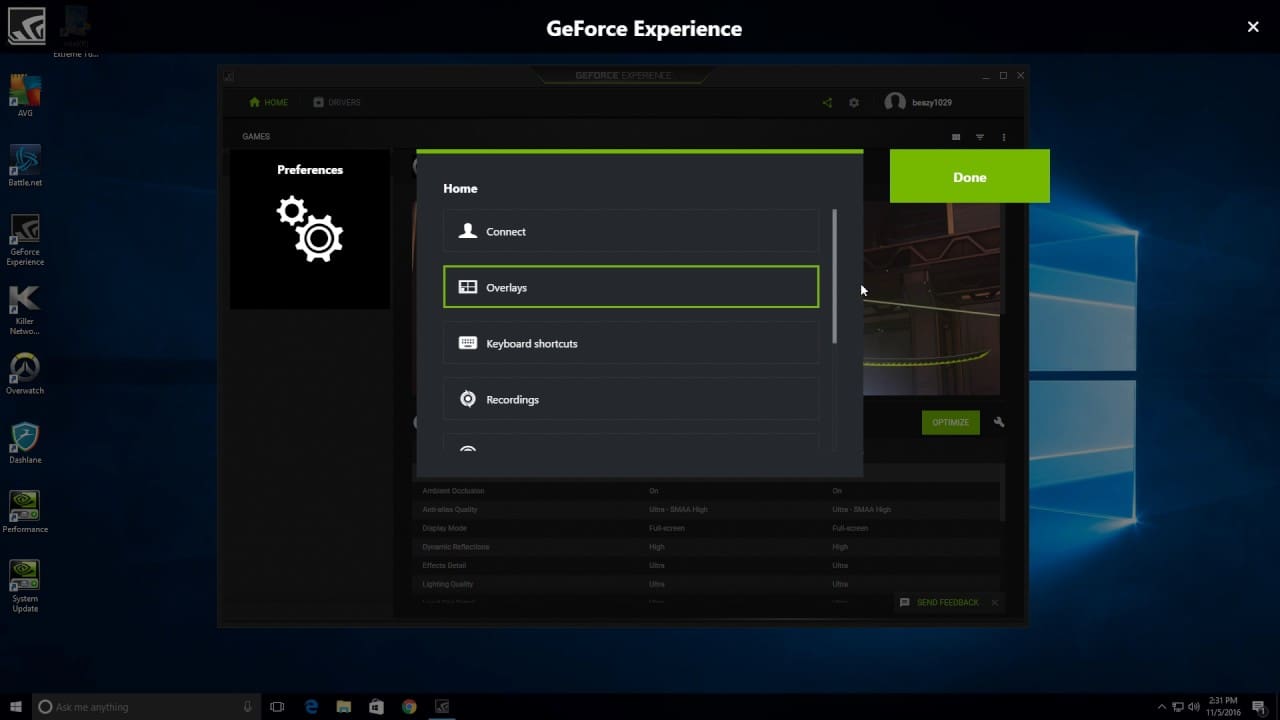Open File Explorer from the taskbar
The height and width of the screenshot is (720, 1280).
[343, 707]
